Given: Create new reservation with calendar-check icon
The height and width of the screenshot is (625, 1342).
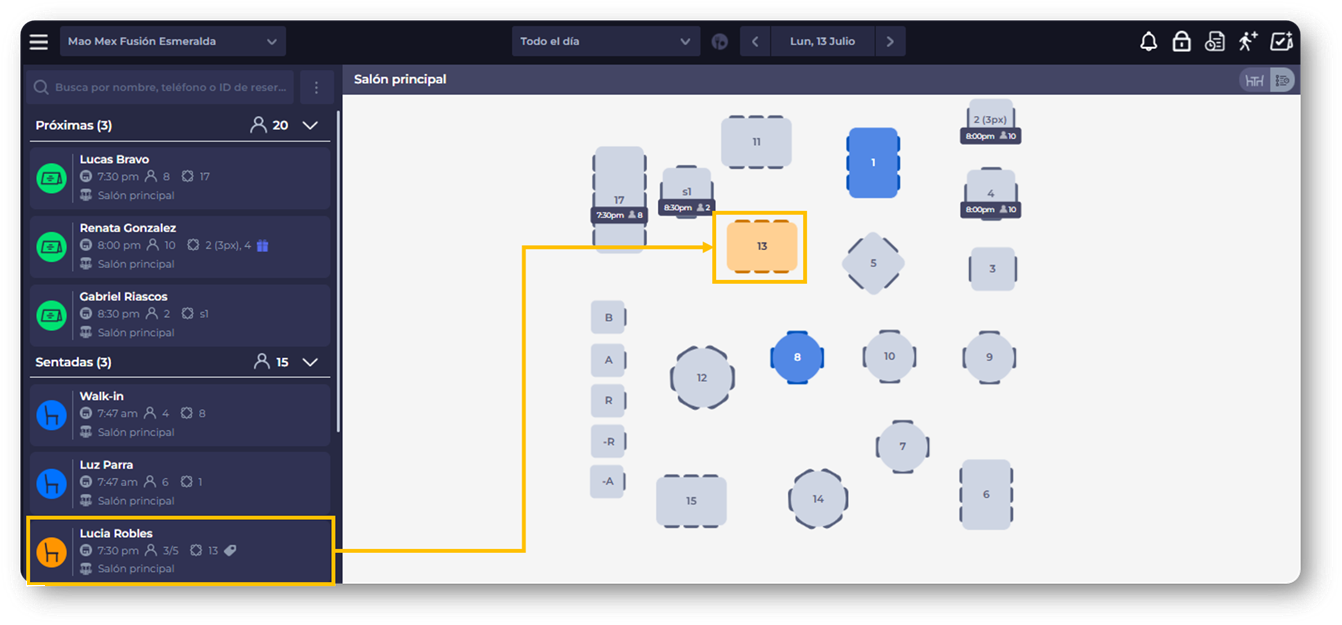Looking at the screenshot, I should point(1282,42).
